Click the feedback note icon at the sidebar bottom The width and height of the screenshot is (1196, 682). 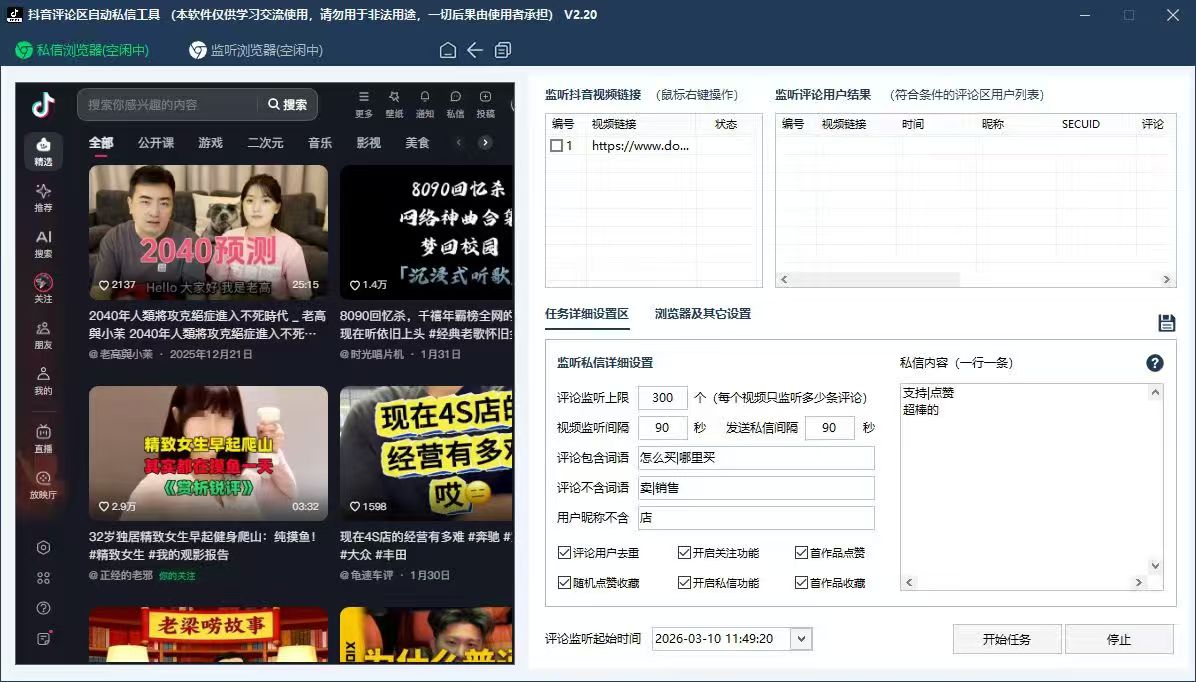tap(43, 639)
